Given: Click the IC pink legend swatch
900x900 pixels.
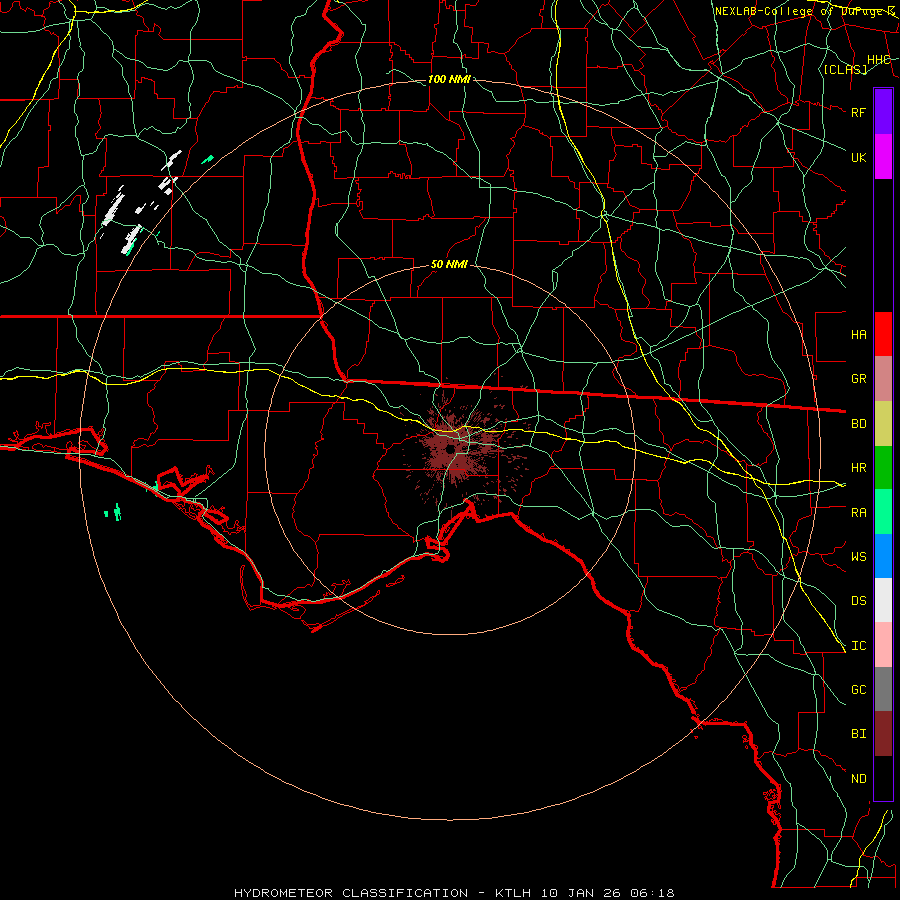Looking at the screenshot, I should pos(883,645).
